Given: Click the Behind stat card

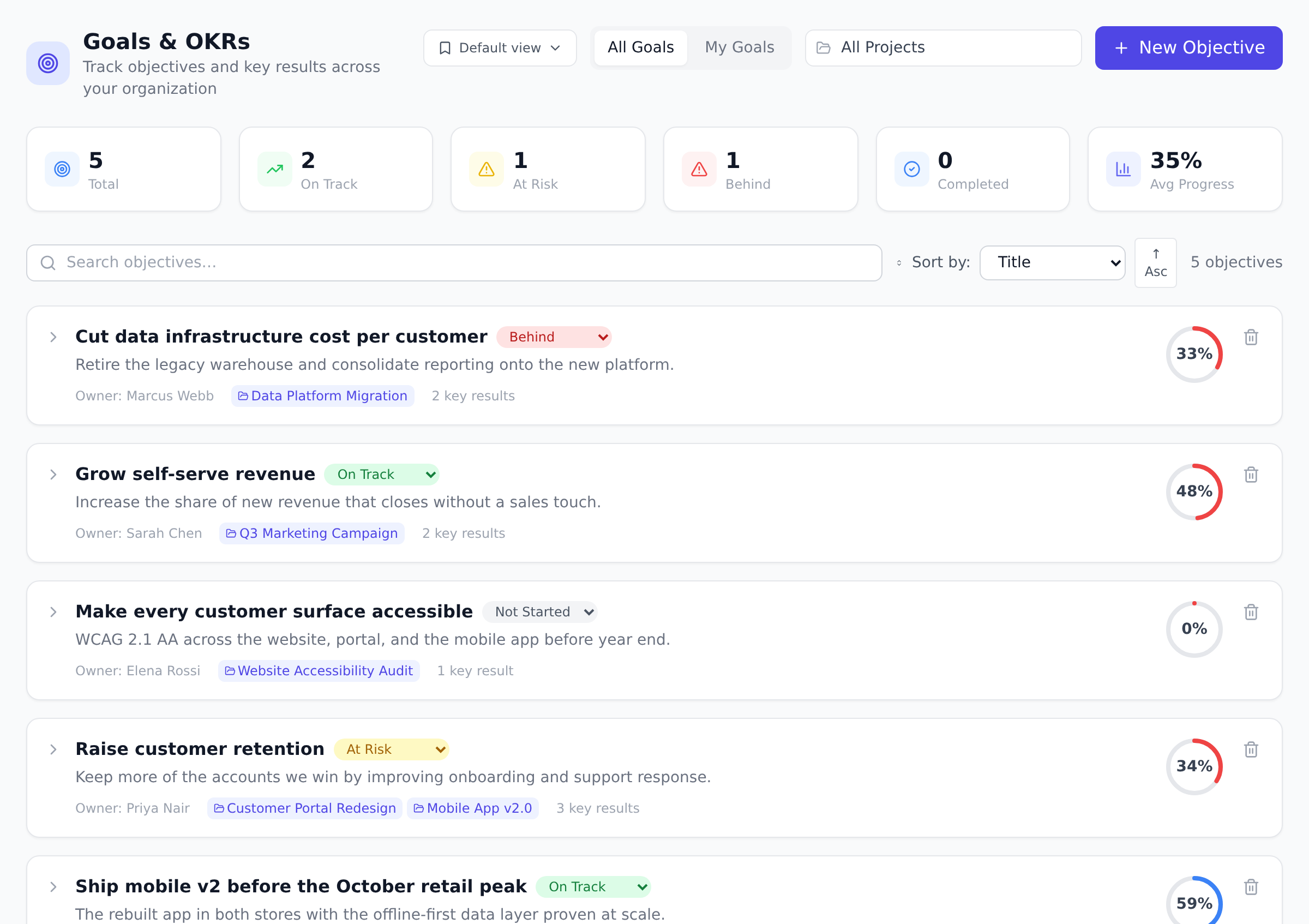Looking at the screenshot, I should (760, 169).
